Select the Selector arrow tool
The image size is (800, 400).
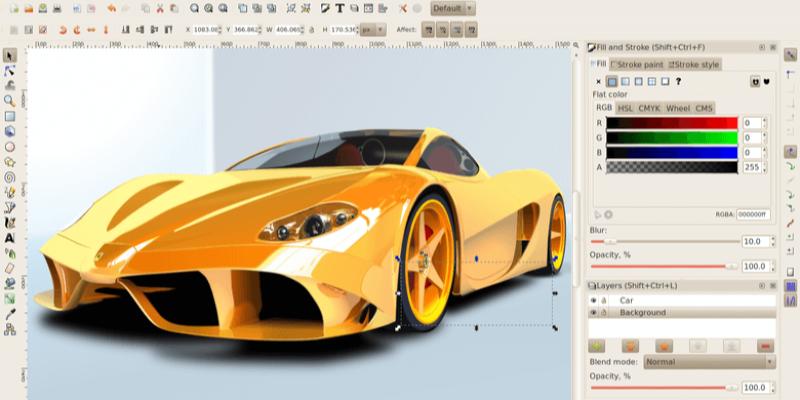[x=9, y=55]
